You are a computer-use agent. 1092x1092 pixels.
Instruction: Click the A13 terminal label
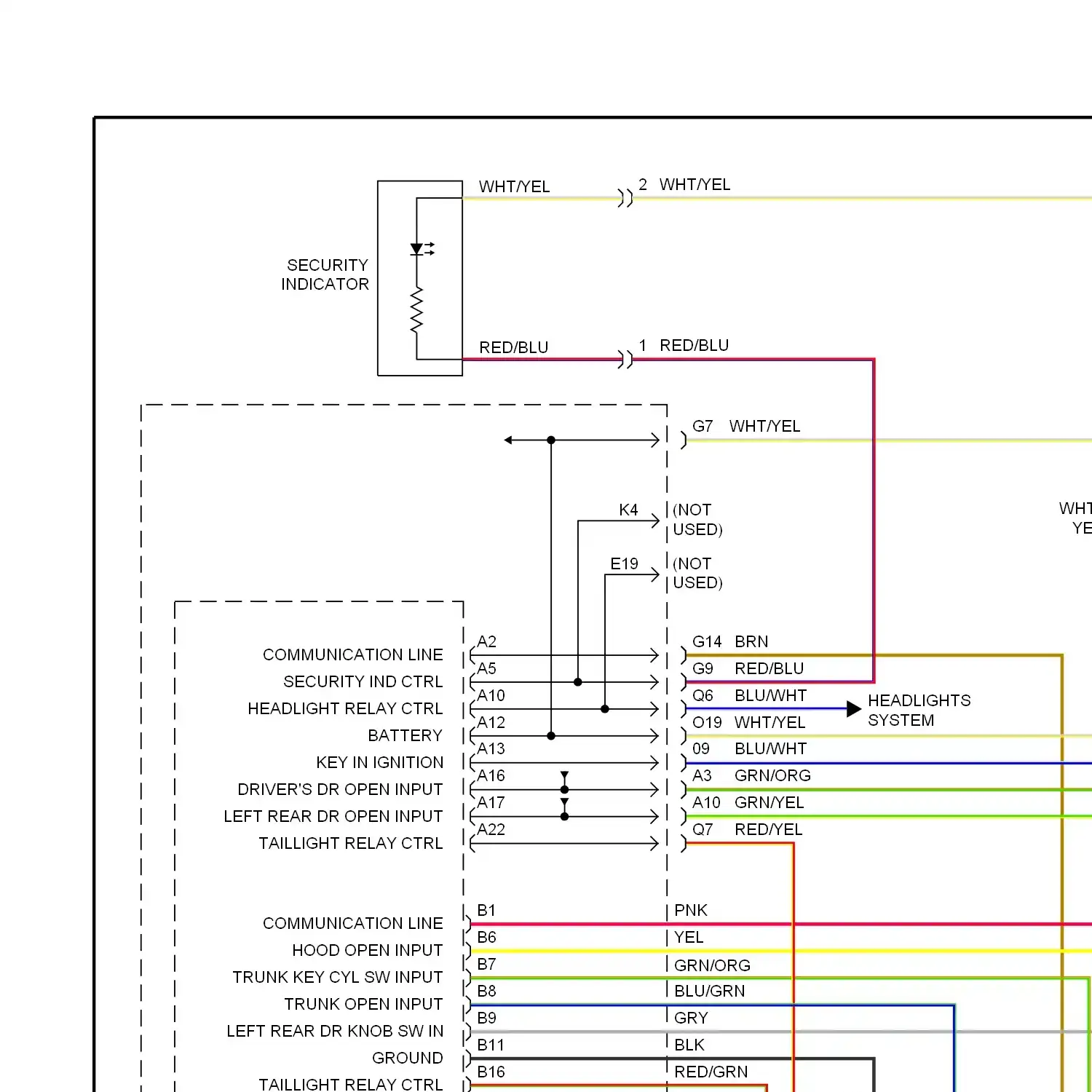pos(491,748)
